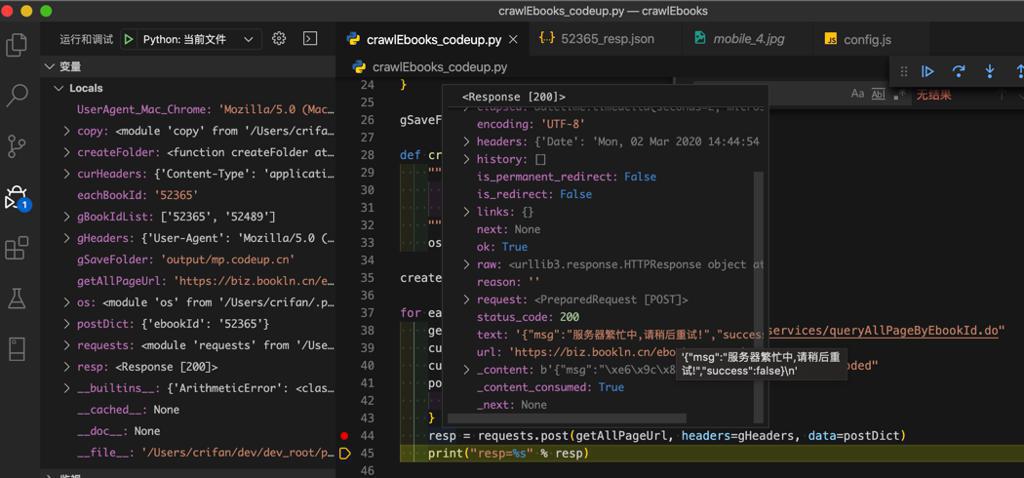Screen dimensions: 1024x478
Task: Expand _content in the hover popup
Action: click(x=466, y=370)
